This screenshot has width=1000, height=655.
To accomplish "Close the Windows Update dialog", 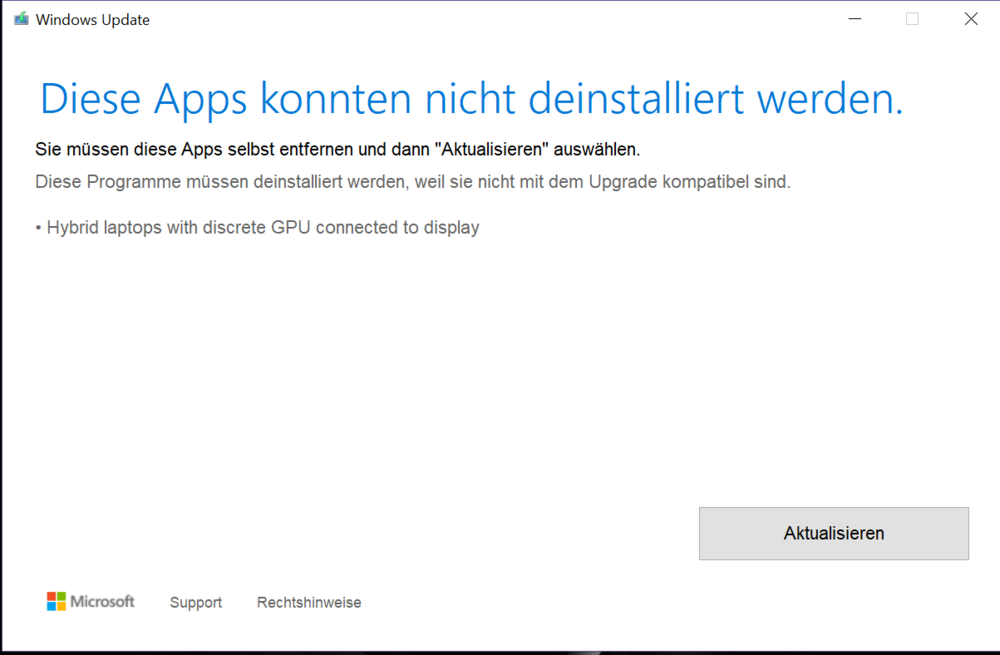I will tap(970, 19).
